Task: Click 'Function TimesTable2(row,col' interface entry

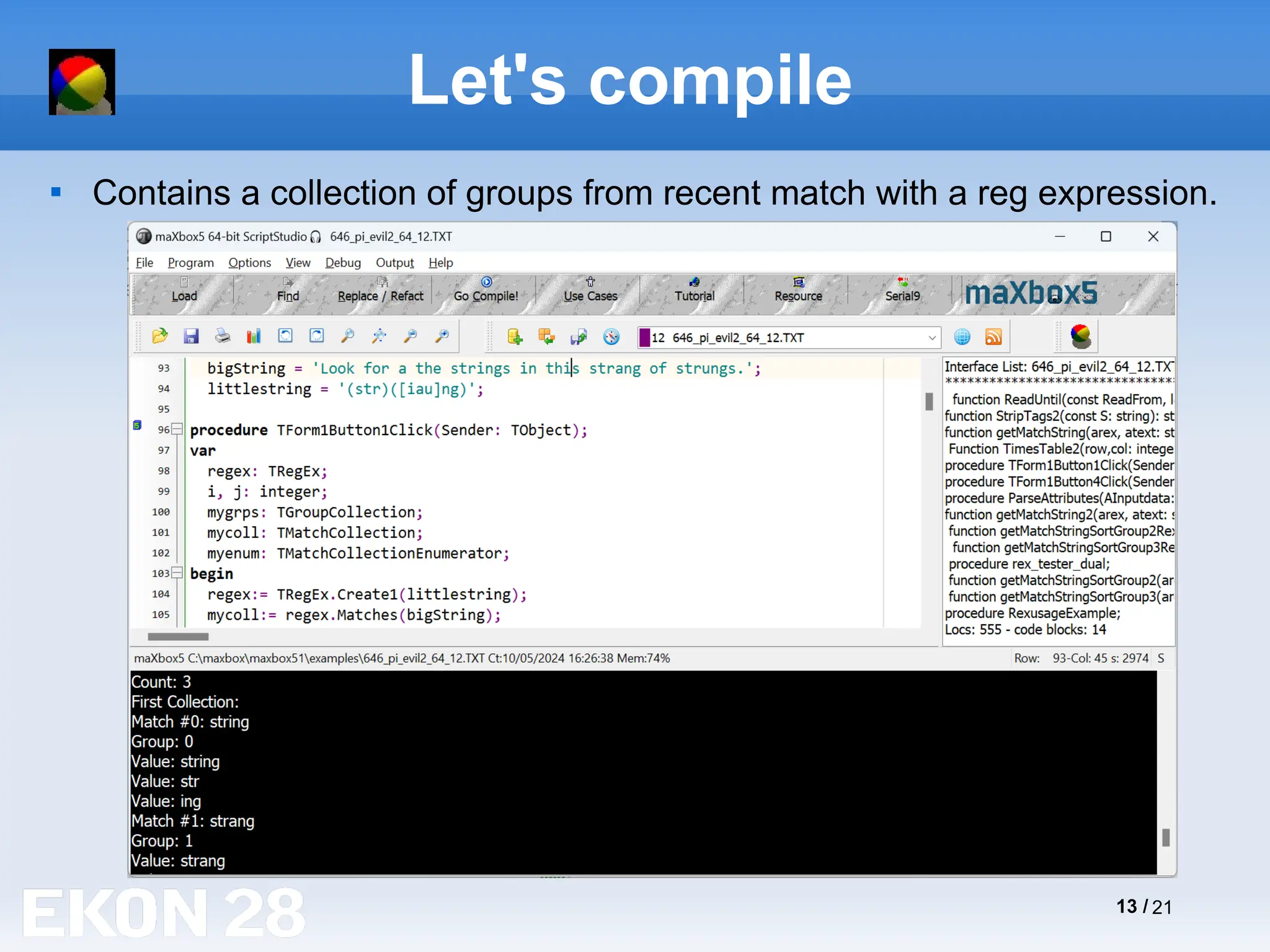Action: (x=1061, y=449)
